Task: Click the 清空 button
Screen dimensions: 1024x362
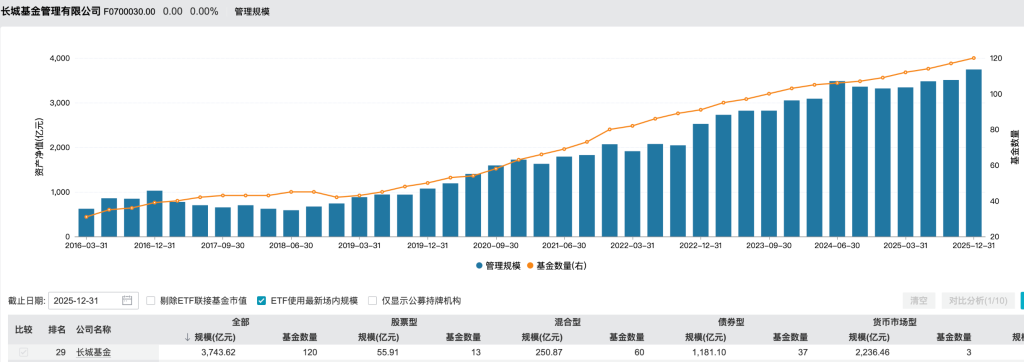Action: (x=918, y=301)
